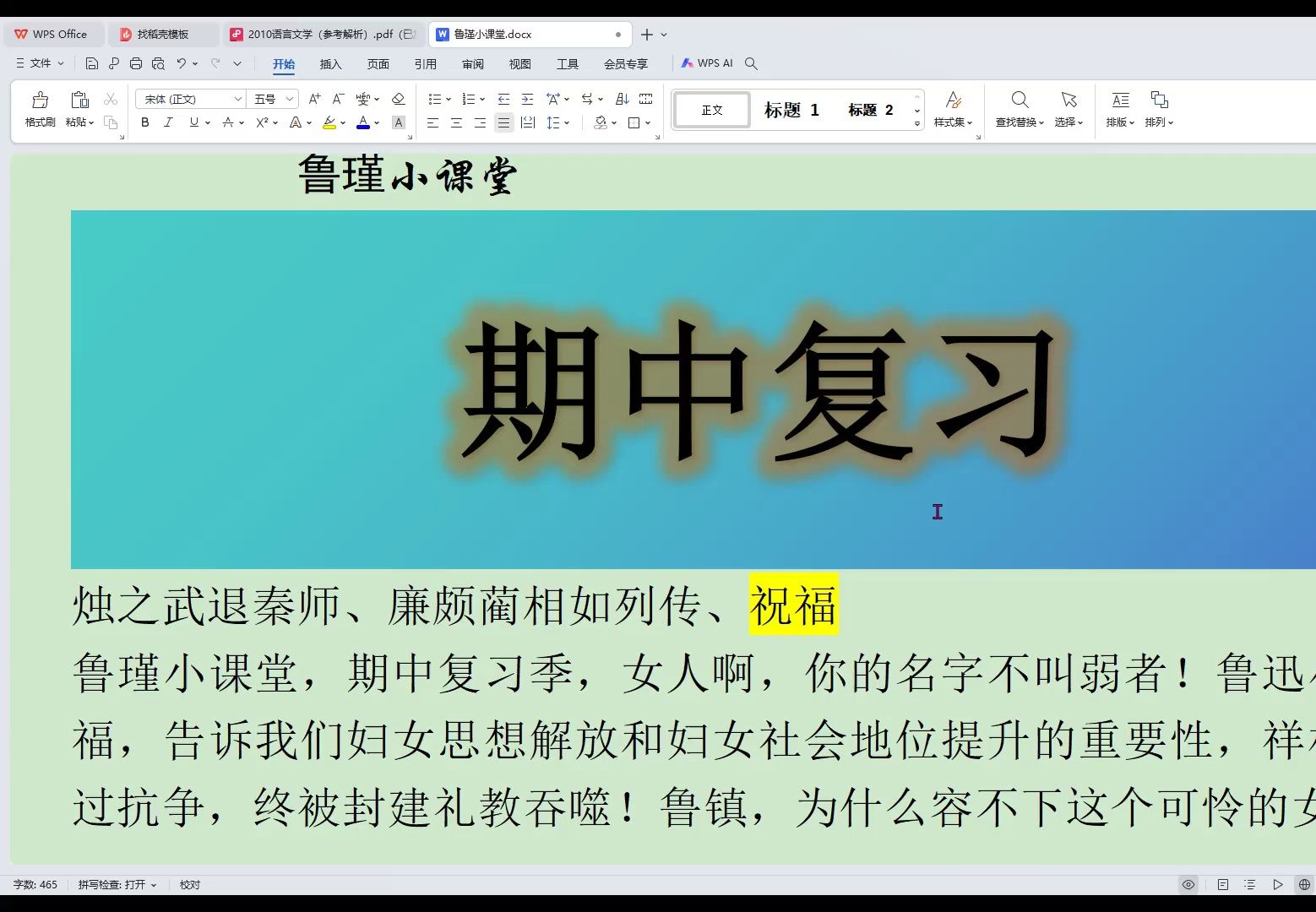The width and height of the screenshot is (1316, 912).
Task: Click the Paste (粘贴) clipboard icon
Action: point(79,100)
